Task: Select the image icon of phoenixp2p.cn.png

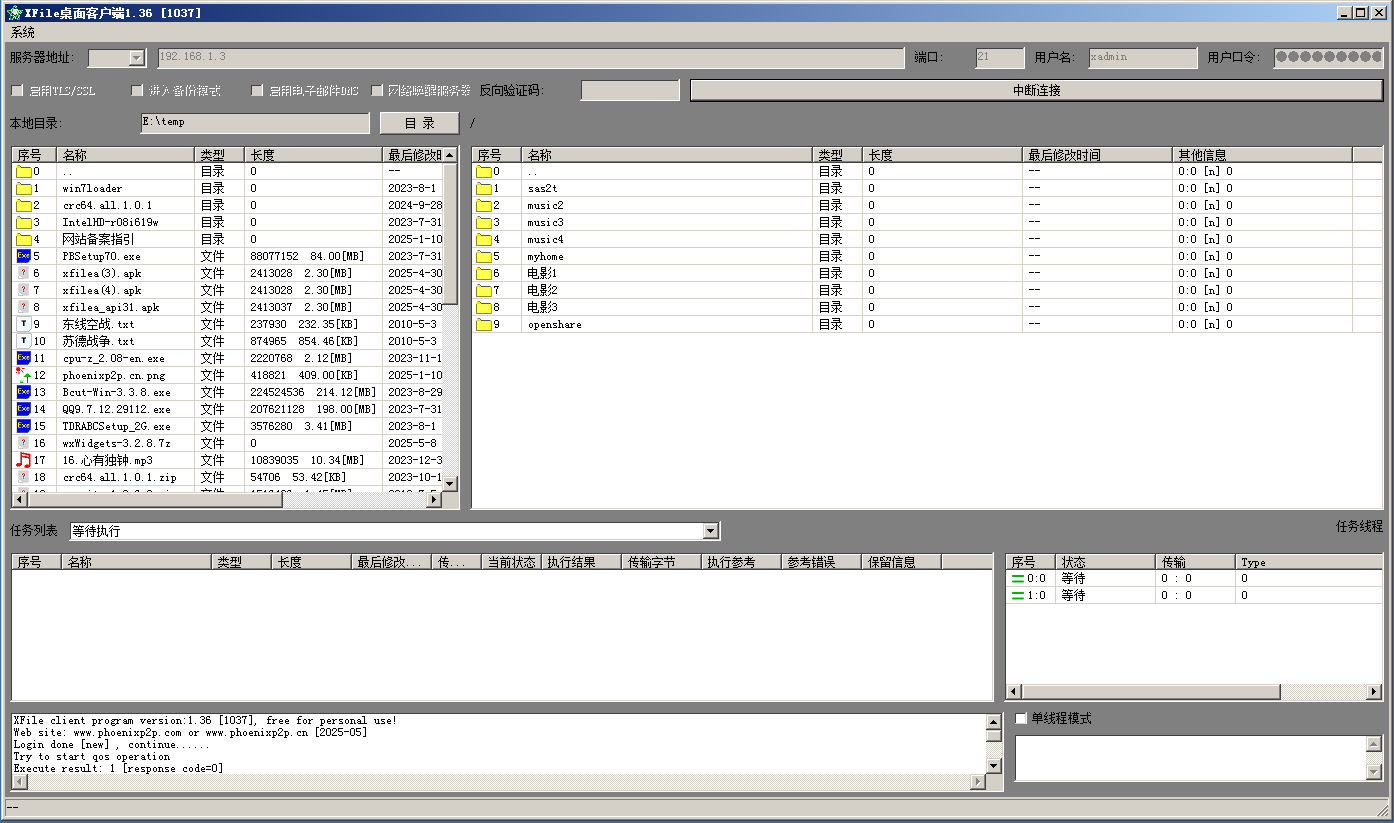Action: click(x=24, y=375)
